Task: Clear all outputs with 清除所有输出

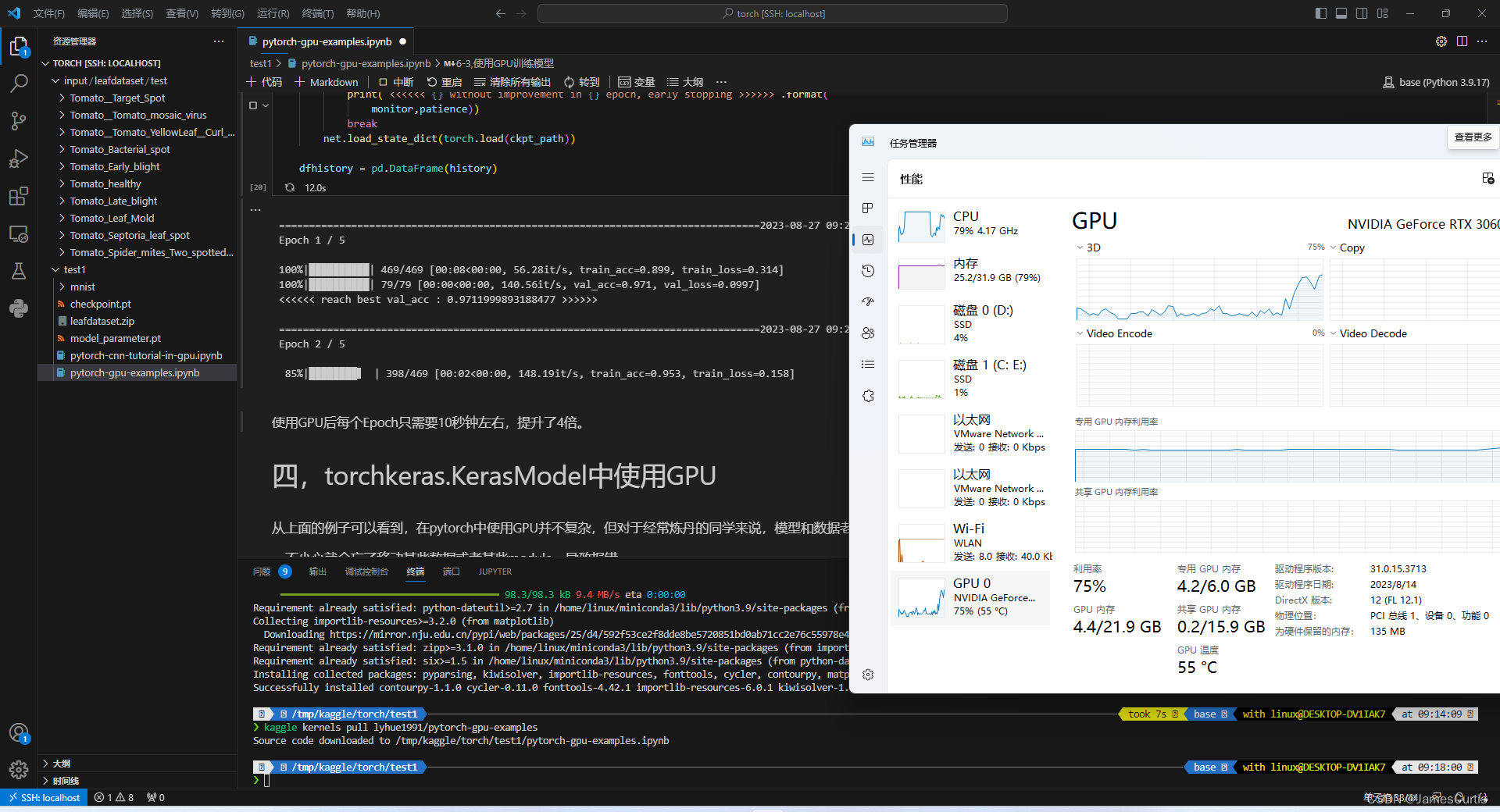Action: pos(512,82)
